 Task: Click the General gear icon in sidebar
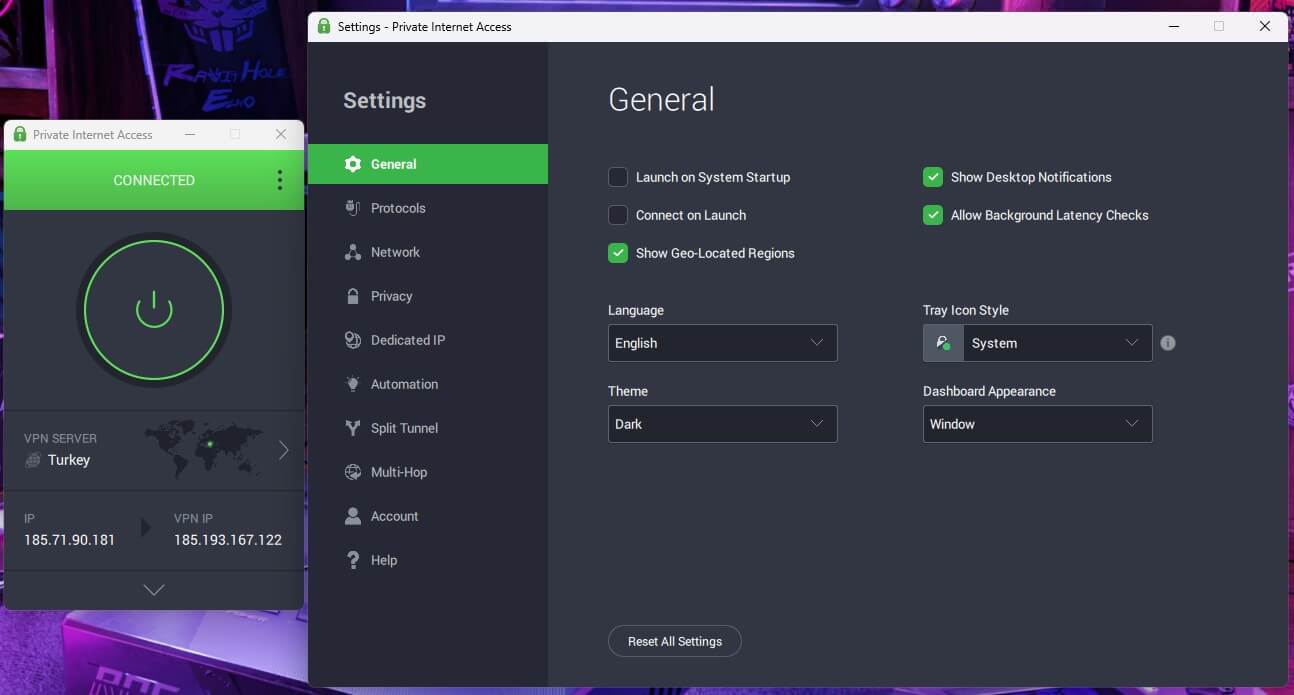pos(352,164)
